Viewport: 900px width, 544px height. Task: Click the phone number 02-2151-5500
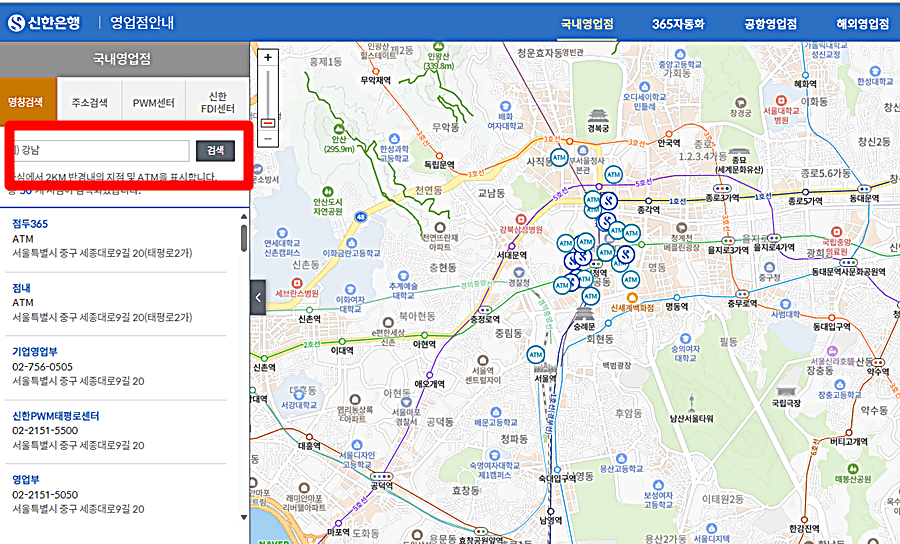point(45,430)
